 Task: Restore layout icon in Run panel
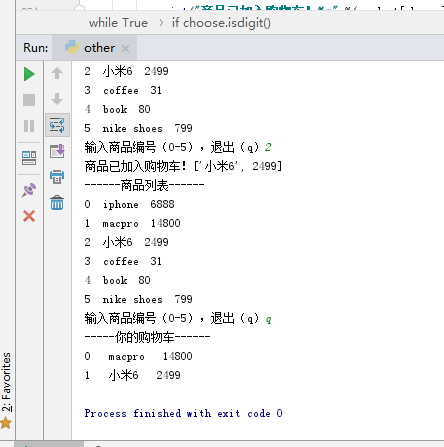[29, 158]
